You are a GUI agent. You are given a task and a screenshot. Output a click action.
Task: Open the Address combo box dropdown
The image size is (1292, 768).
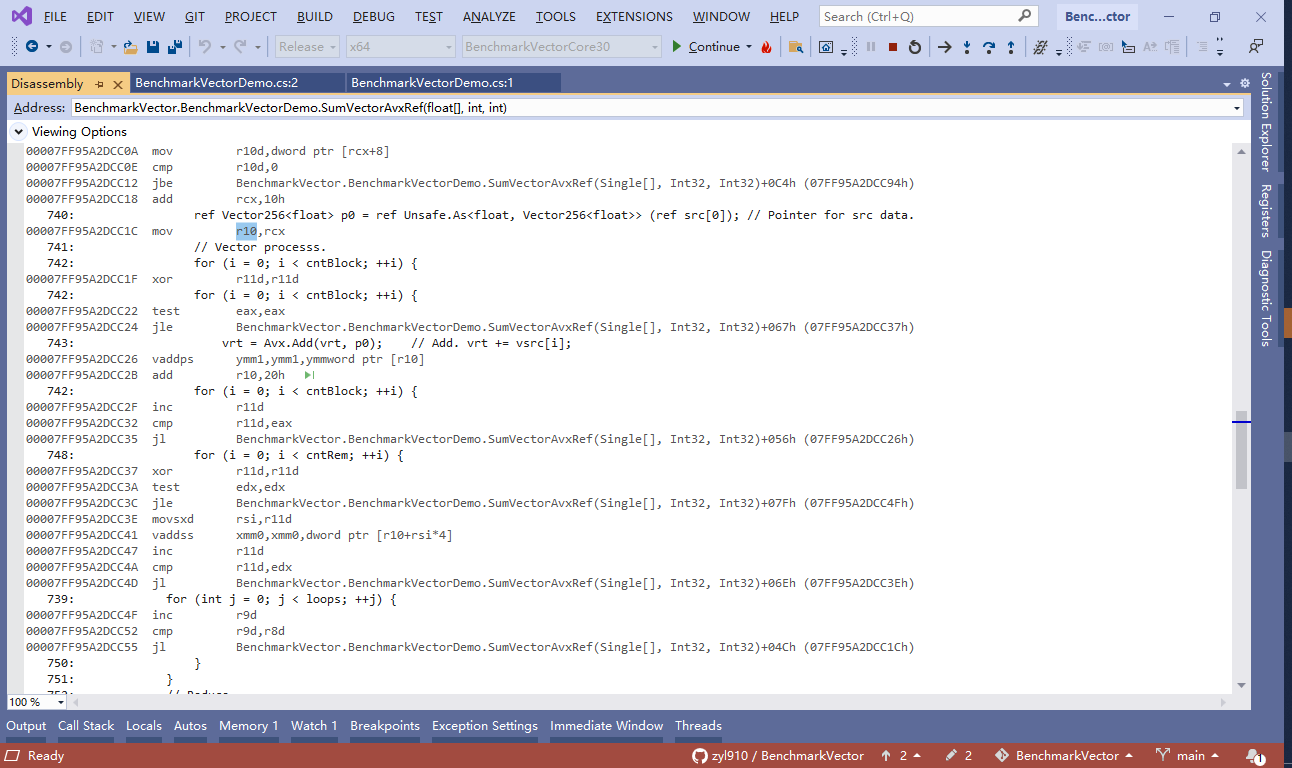click(x=1237, y=108)
